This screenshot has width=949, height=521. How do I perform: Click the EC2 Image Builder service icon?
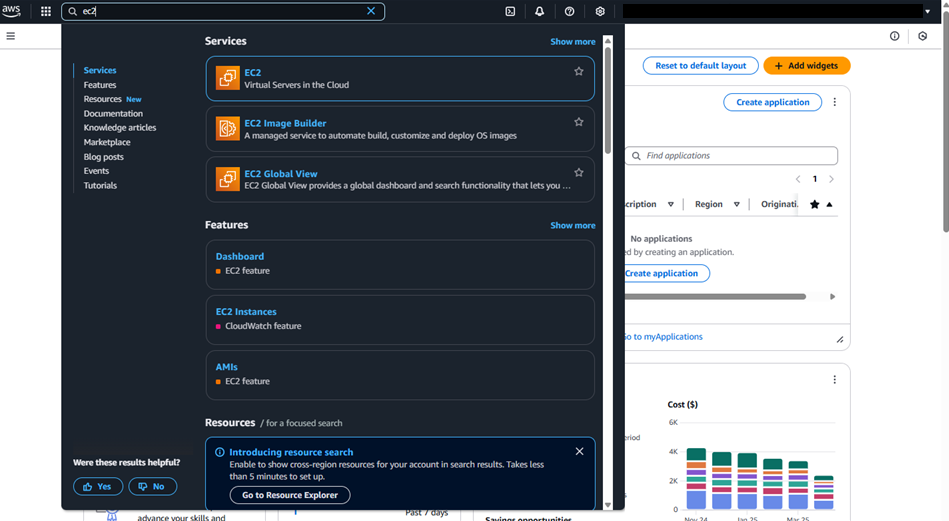point(228,128)
